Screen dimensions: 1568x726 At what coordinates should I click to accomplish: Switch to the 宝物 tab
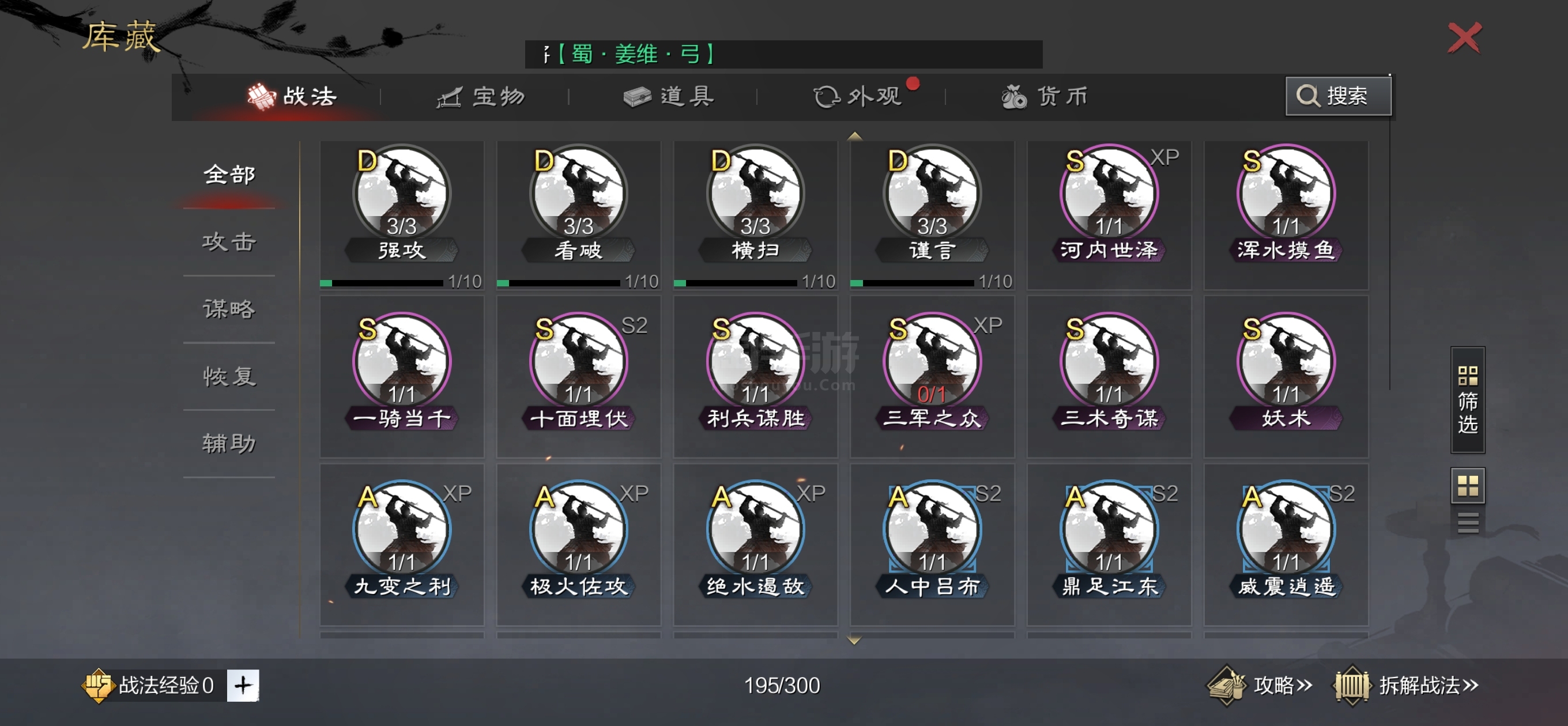[481, 96]
